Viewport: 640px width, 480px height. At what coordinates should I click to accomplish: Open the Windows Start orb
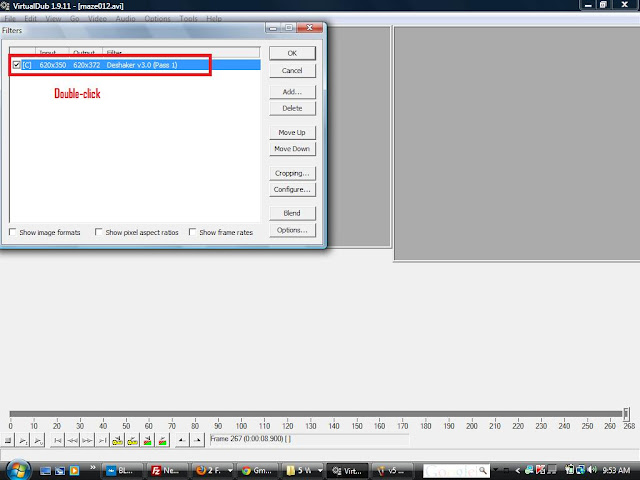pos(18,470)
